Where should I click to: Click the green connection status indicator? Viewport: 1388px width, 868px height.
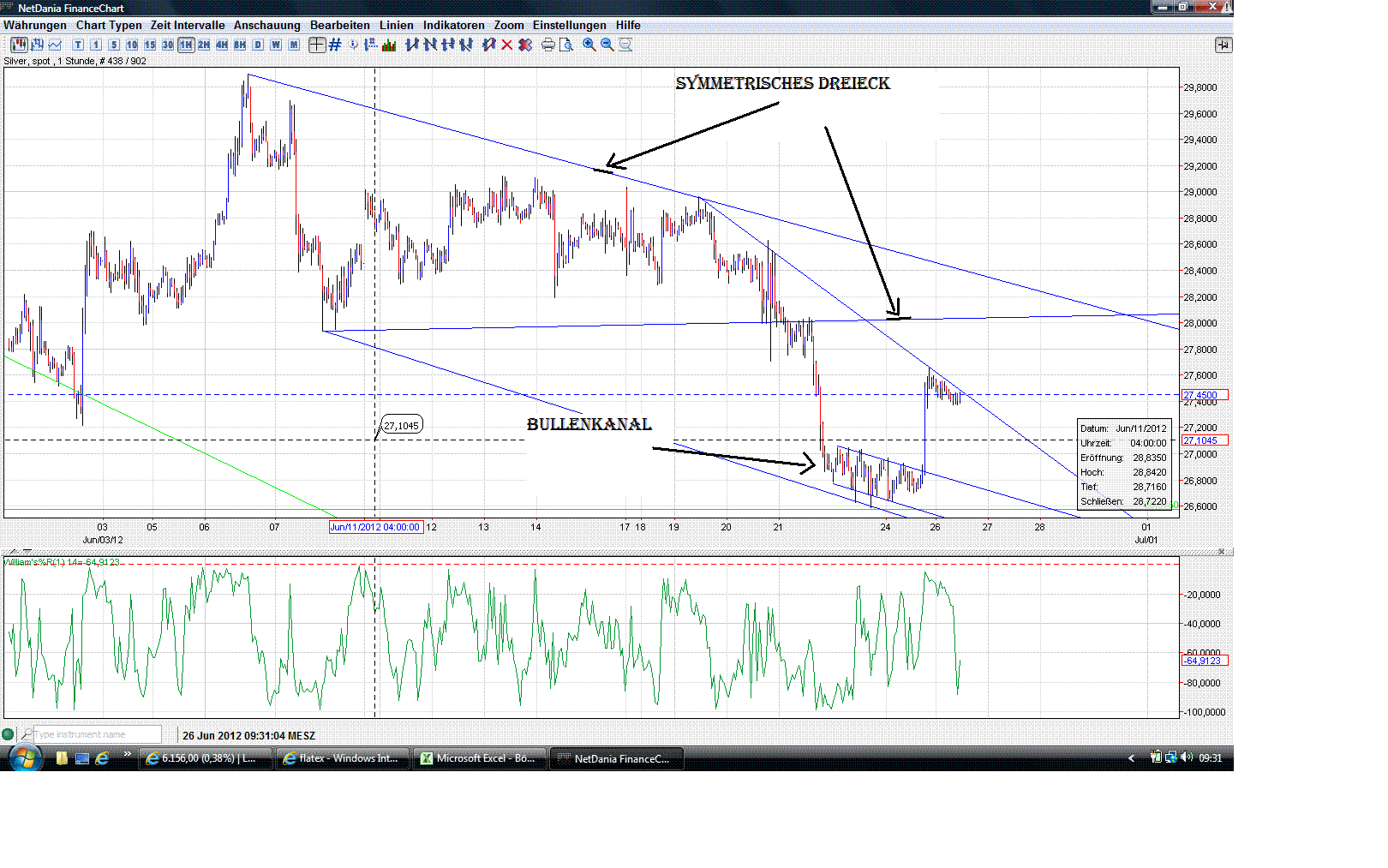(8, 734)
